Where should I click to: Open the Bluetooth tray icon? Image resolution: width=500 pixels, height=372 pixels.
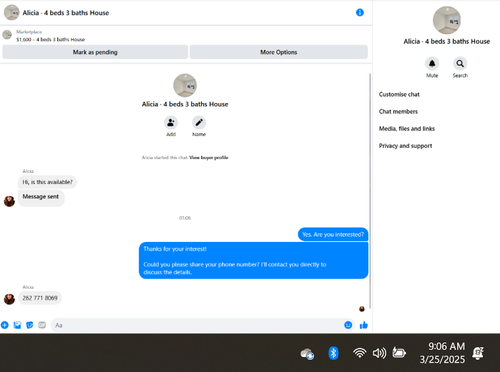(333, 353)
